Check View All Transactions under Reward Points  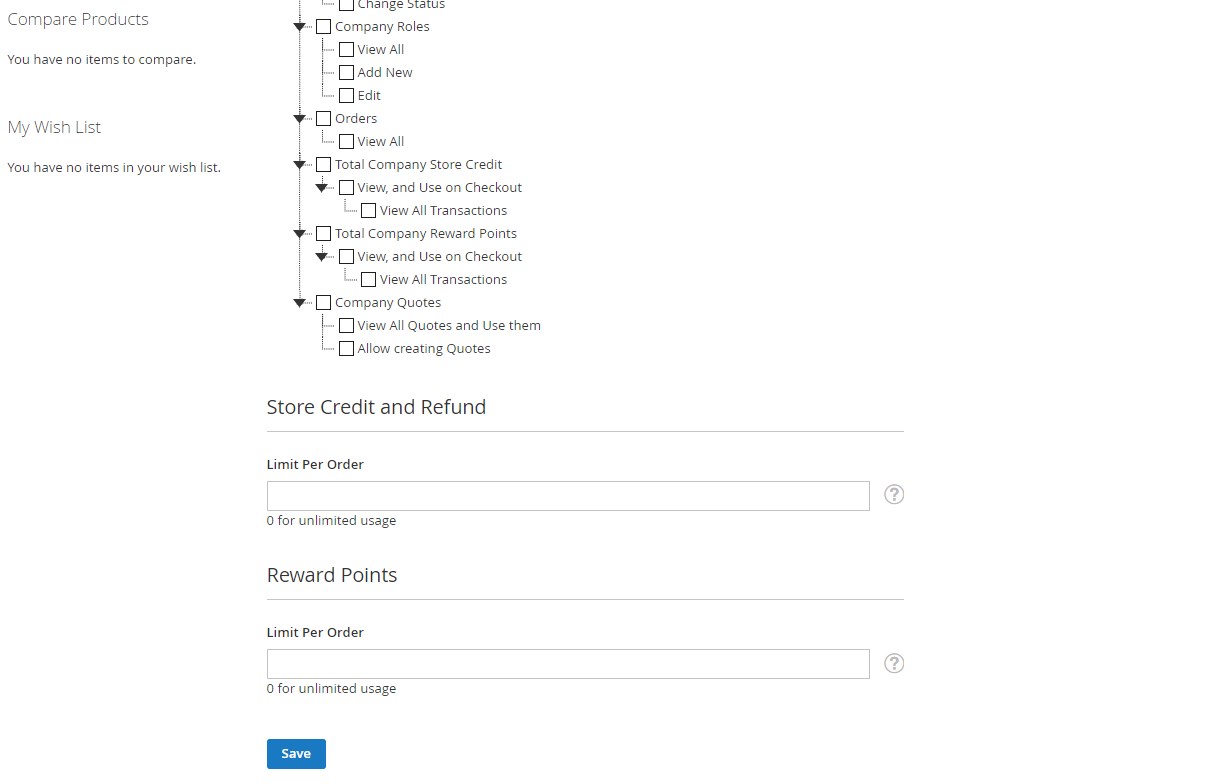pos(369,280)
